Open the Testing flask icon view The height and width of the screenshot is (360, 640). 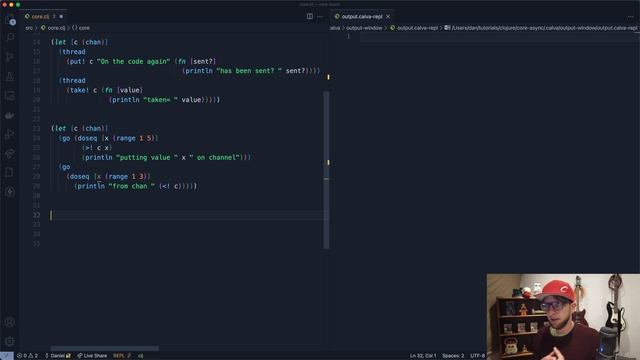tap(10, 76)
